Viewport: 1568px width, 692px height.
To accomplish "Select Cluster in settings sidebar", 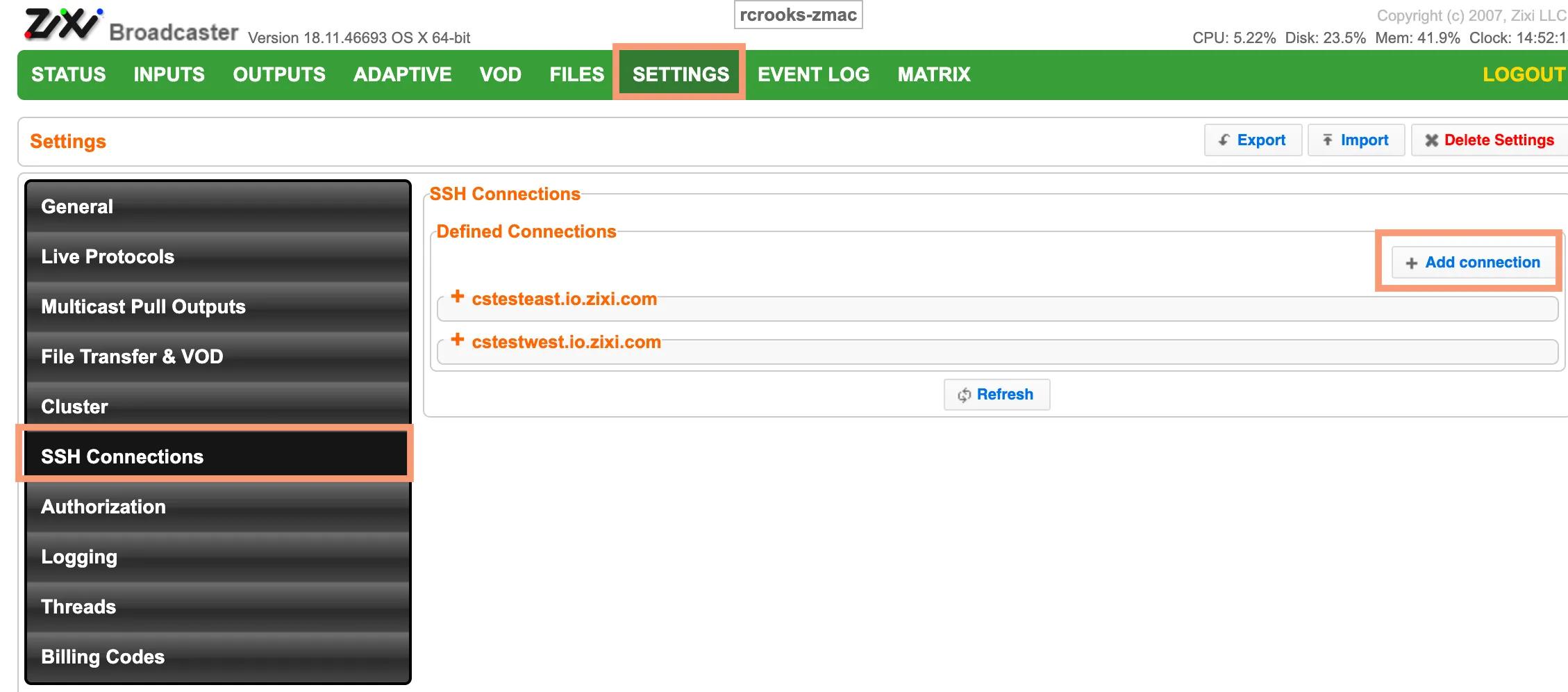I will (218, 407).
